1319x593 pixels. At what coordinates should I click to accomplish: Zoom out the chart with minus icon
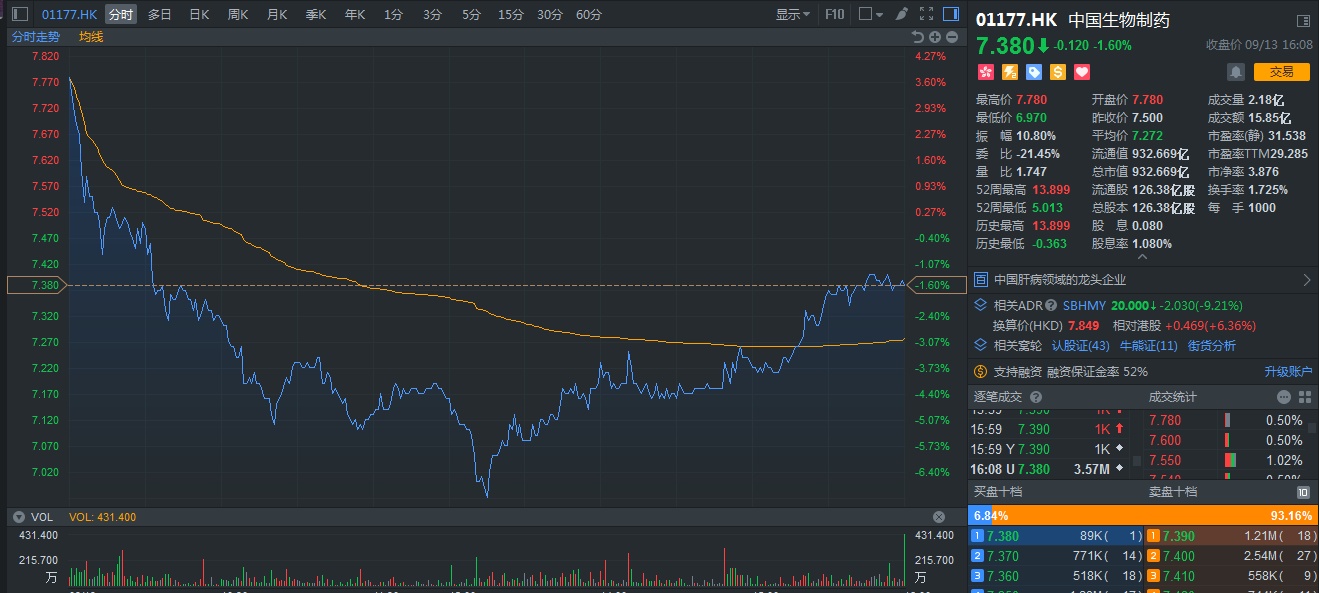(952, 37)
